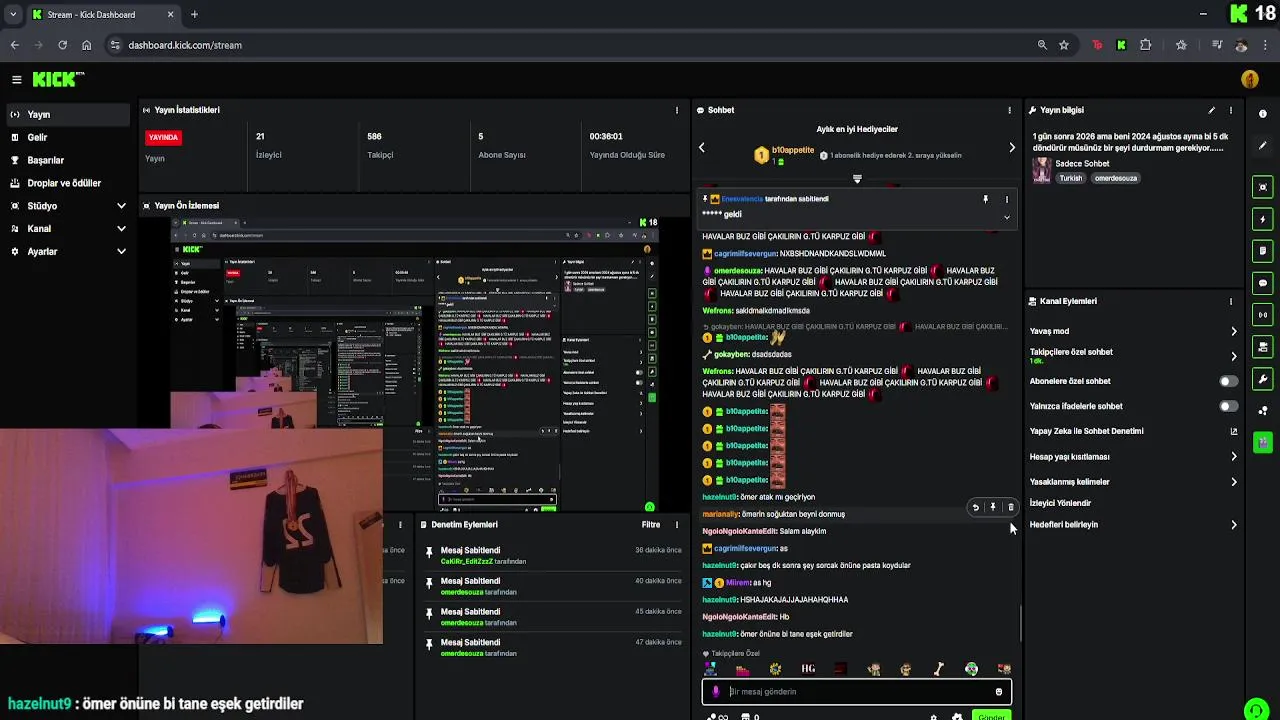
Task: Click the chat message input field
Action: (857, 692)
